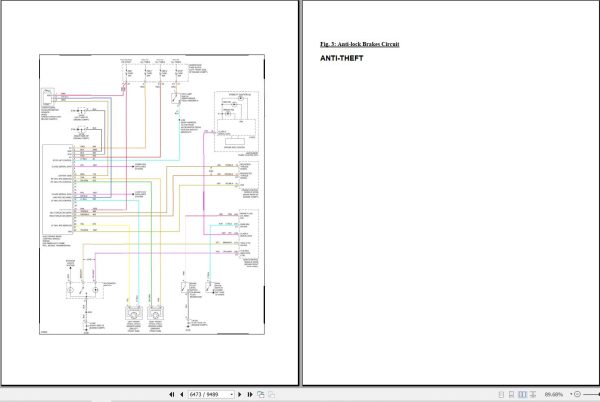This screenshot has width=600, height=402.
Task: Open the zoom level dropdown arrow
Action: click(x=571, y=394)
